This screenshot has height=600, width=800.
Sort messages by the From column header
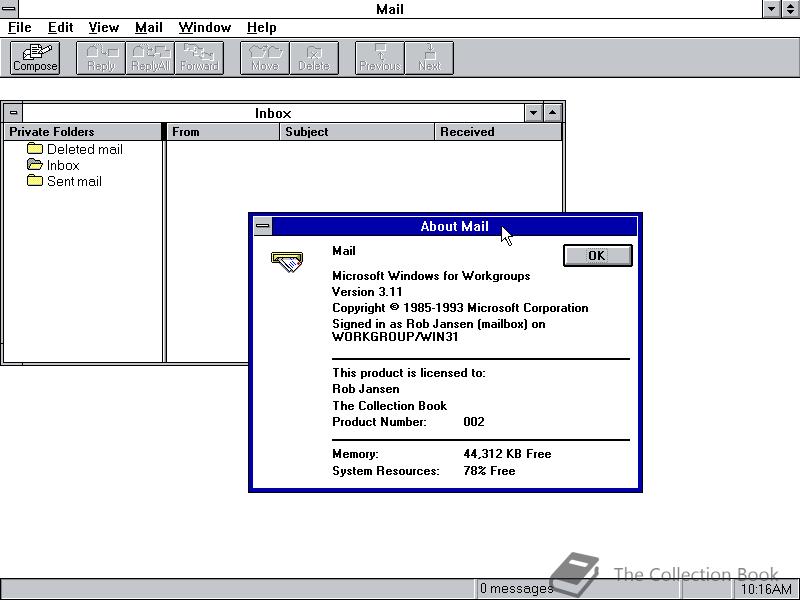[x=223, y=132]
